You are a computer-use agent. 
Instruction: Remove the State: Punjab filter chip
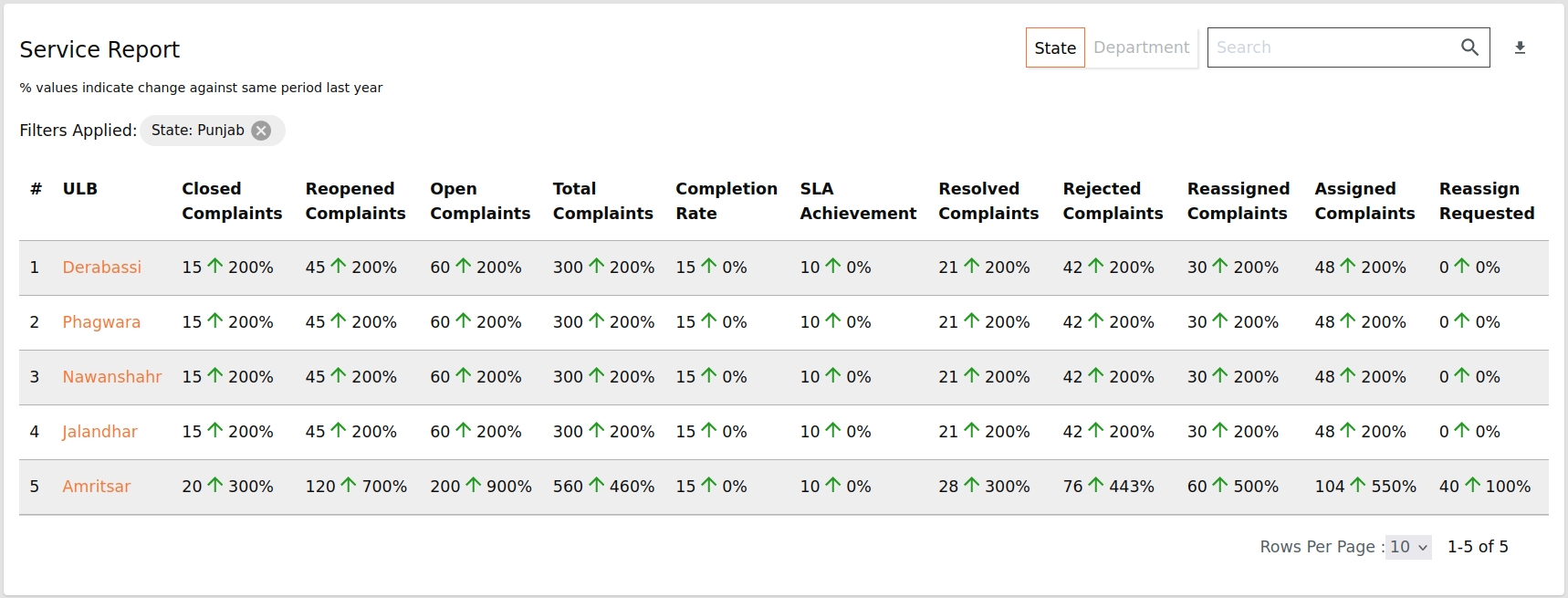[x=261, y=131]
